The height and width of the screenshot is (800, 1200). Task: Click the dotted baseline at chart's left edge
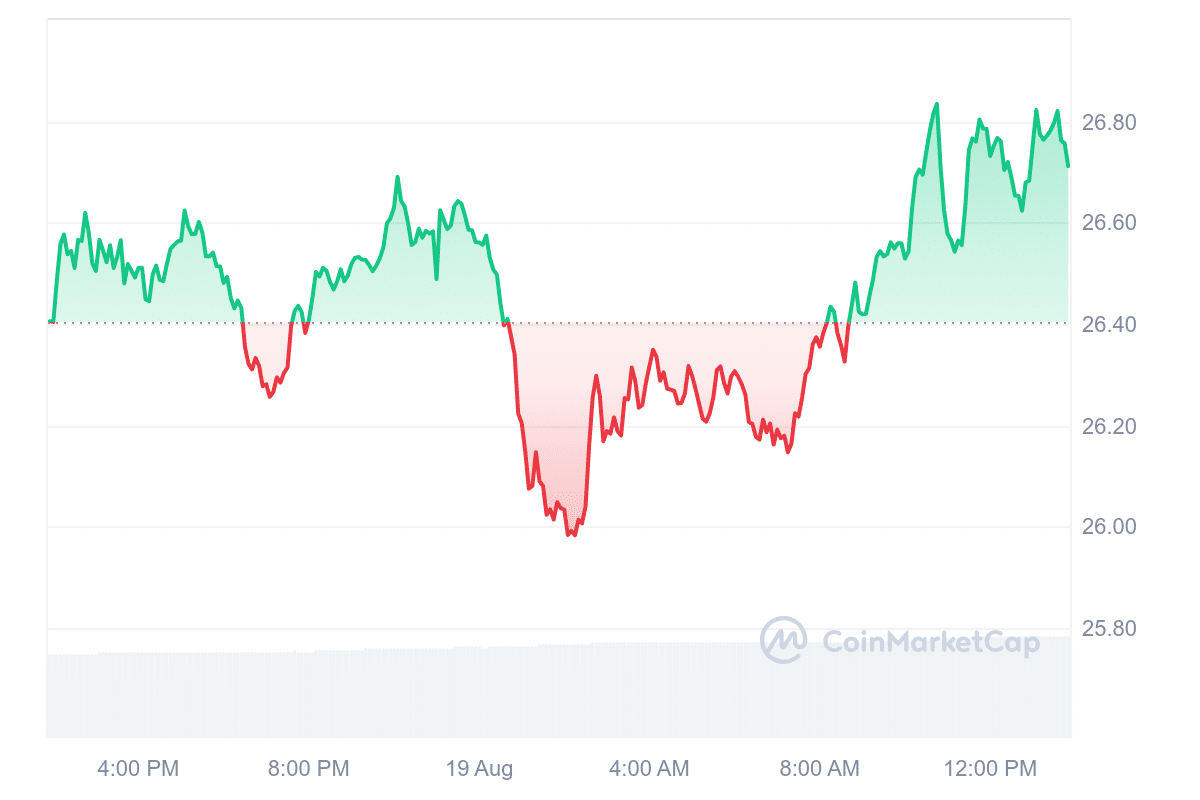[x=50, y=322]
